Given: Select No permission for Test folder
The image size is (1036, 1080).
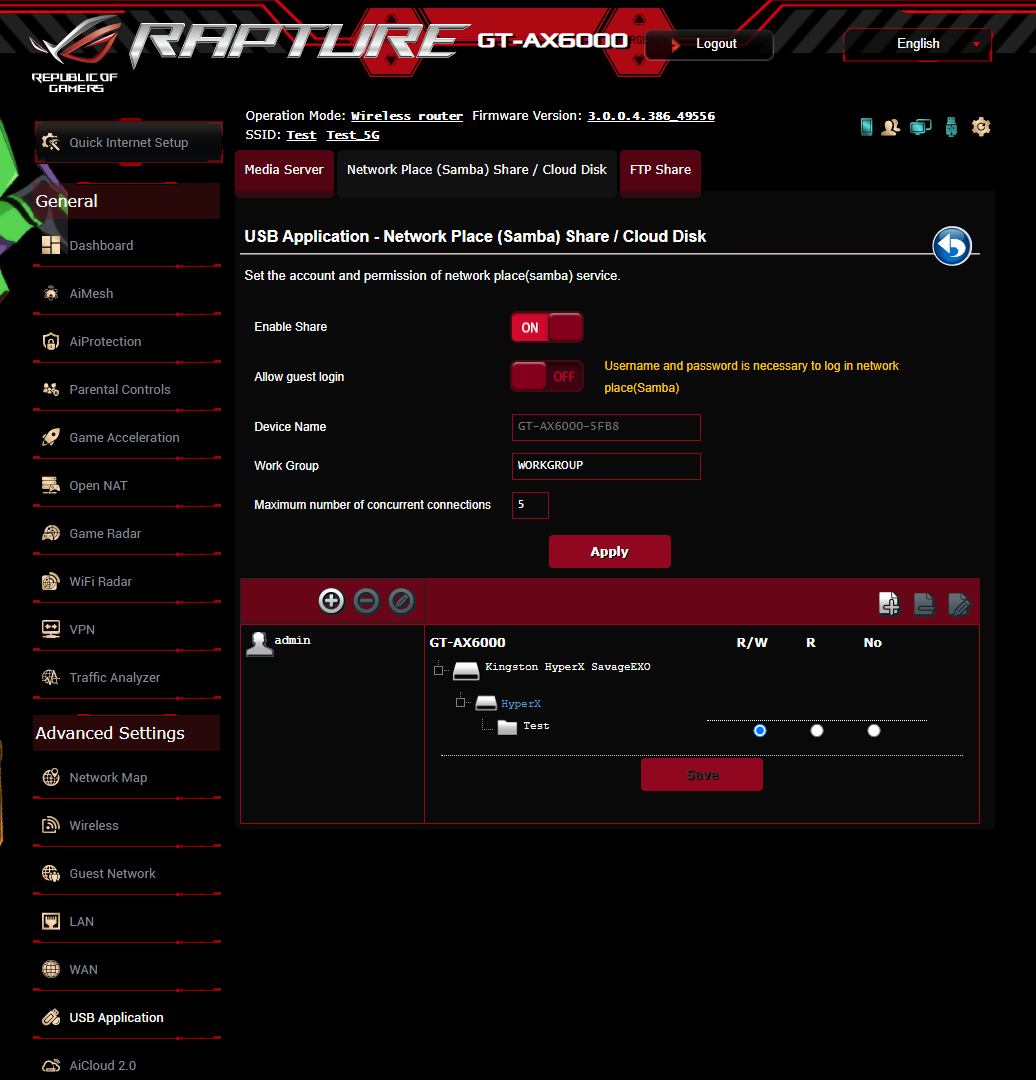Looking at the screenshot, I should coord(874,731).
